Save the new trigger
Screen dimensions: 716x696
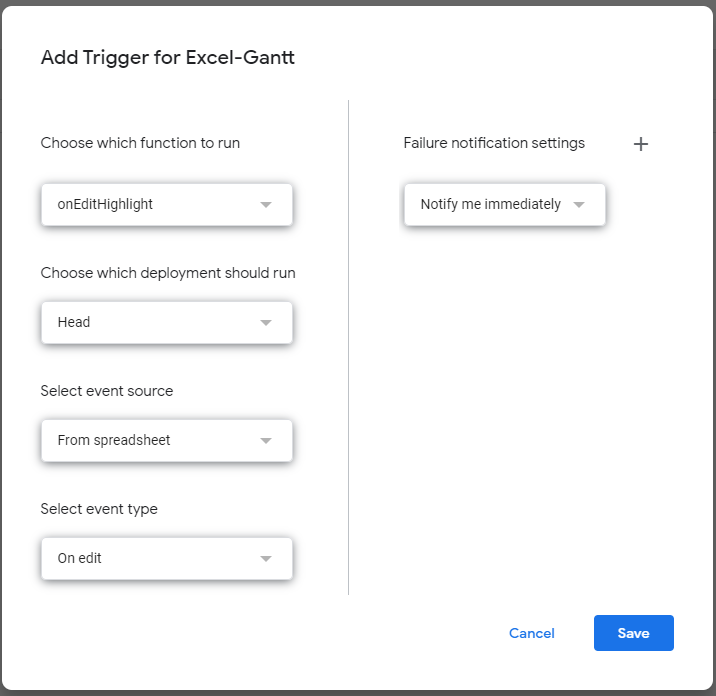click(x=633, y=633)
